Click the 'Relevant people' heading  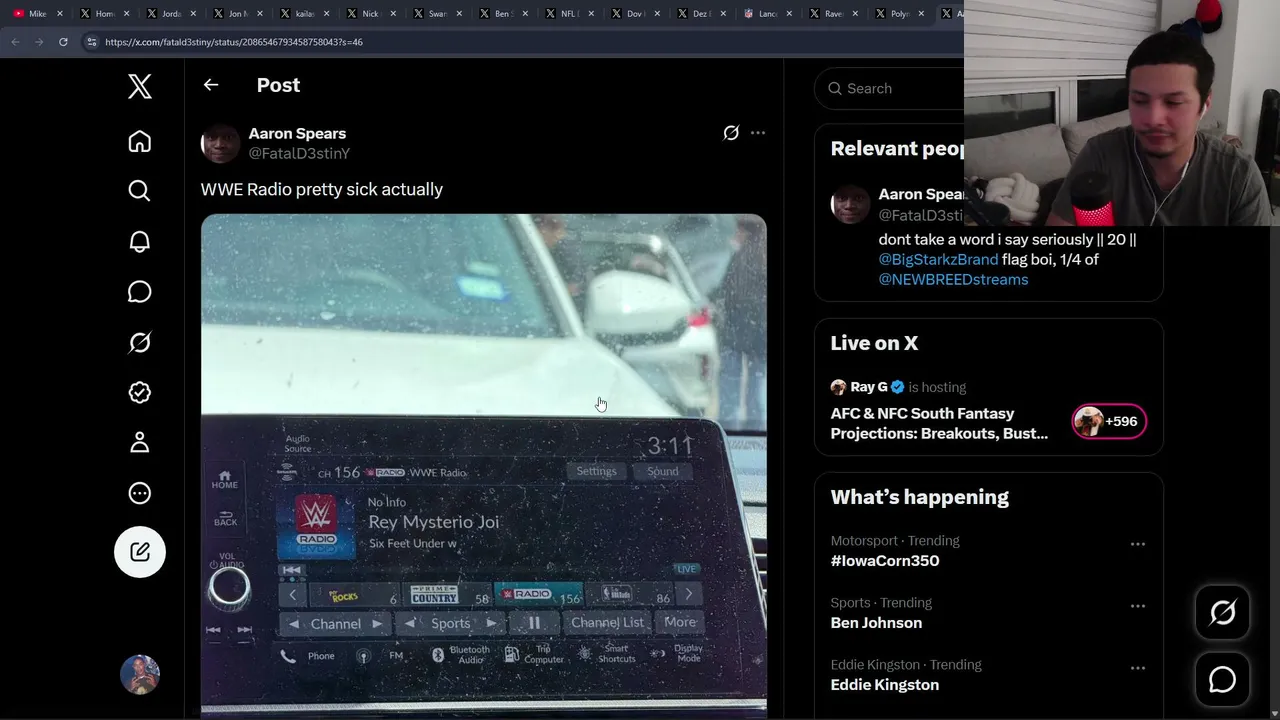point(897,149)
